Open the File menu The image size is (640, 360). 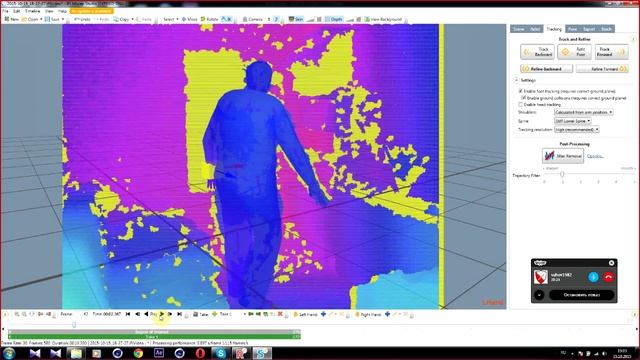pos(5,11)
